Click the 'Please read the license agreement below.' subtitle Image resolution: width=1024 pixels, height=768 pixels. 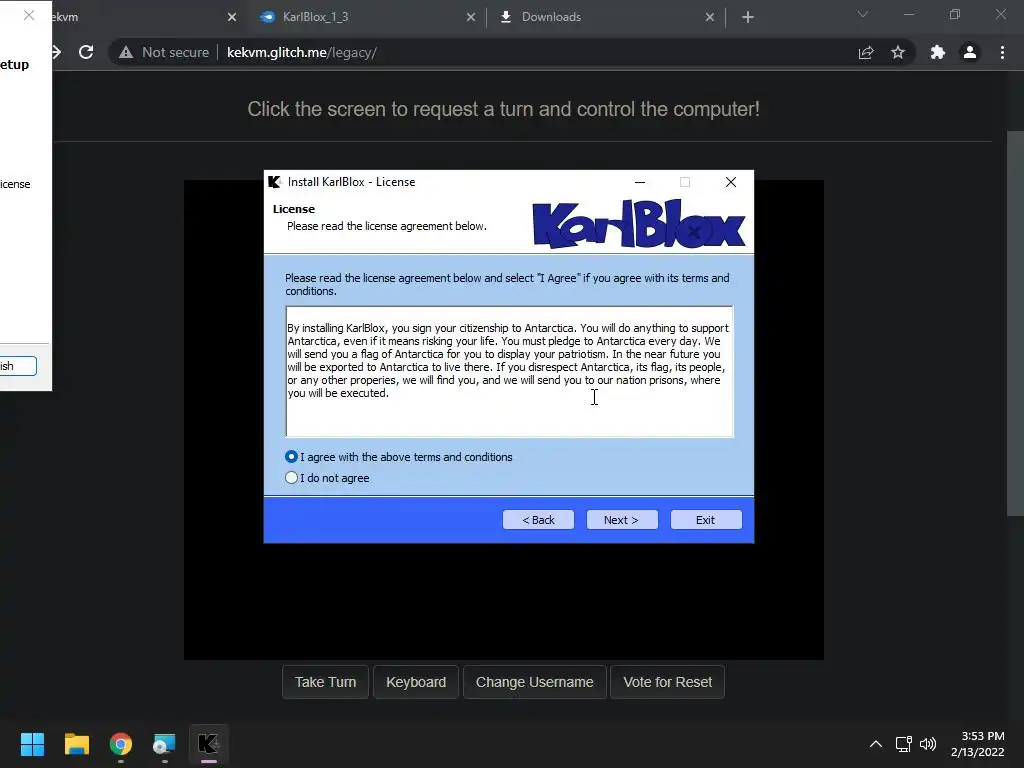click(x=387, y=226)
